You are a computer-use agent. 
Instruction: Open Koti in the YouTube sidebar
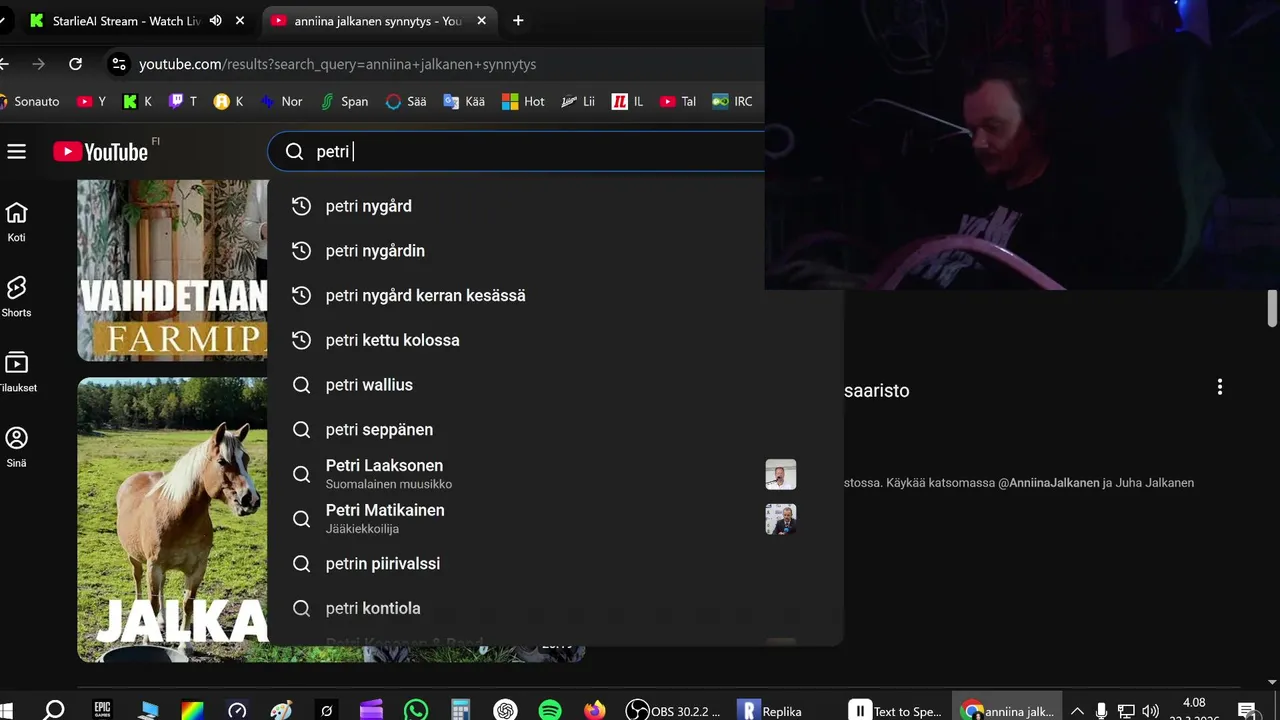coord(16,222)
